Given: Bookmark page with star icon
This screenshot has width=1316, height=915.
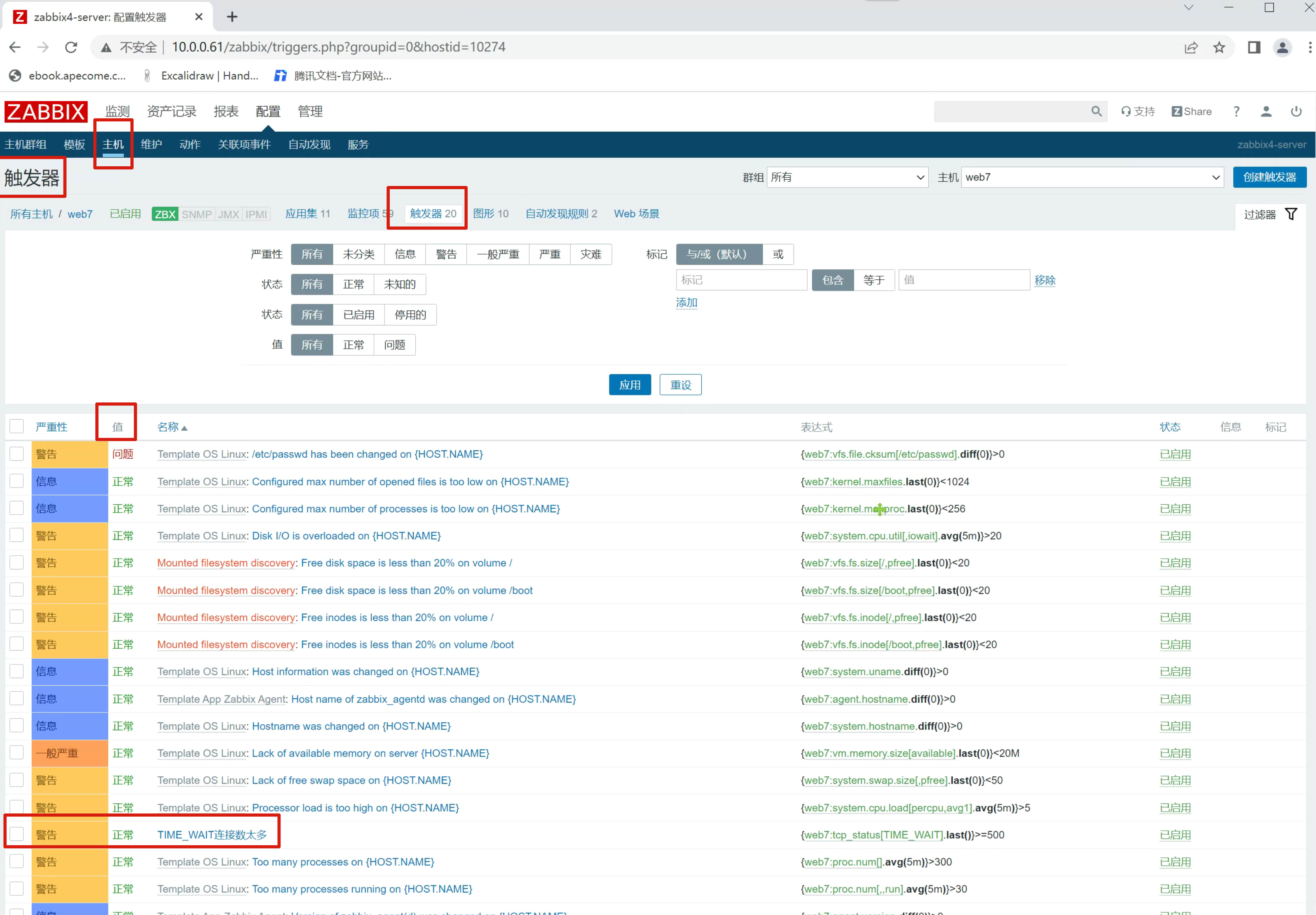Looking at the screenshot, I should coord(1219,48).
